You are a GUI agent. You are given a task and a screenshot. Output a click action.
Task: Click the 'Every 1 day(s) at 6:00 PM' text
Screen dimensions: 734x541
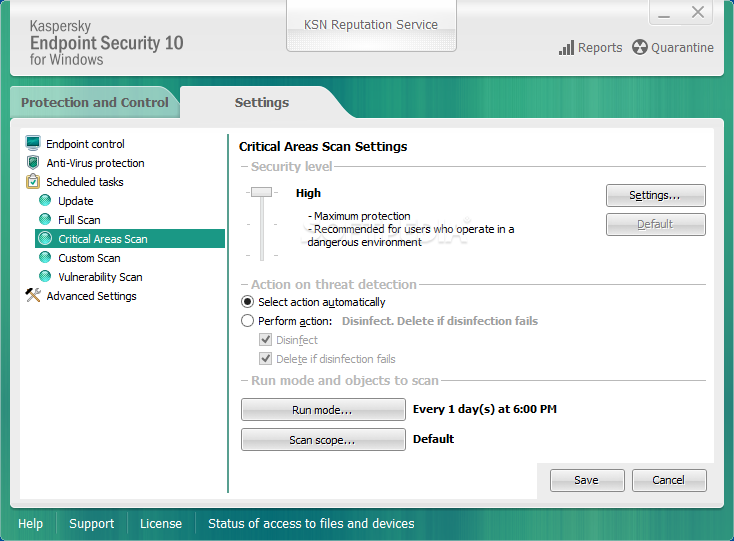[x=484, y=409]
